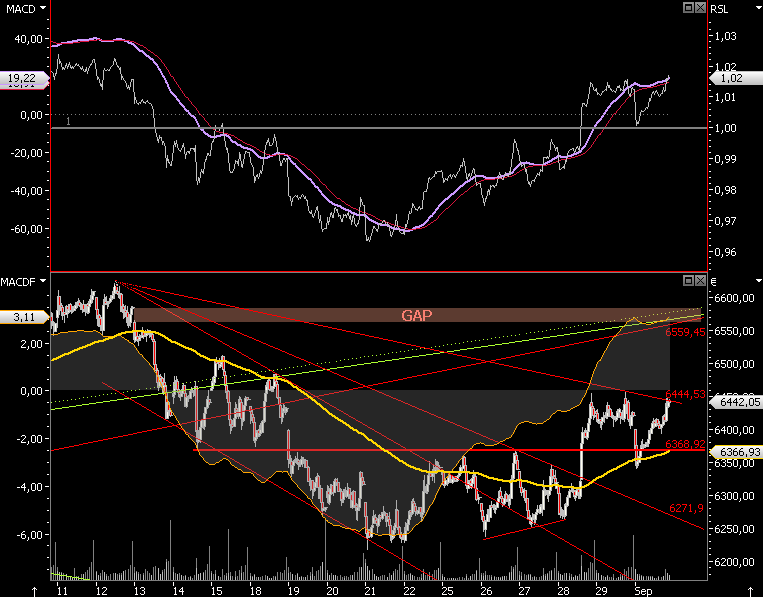
Task: Select the 6444,53 trendline price label
Action: [x=685, y=394]
